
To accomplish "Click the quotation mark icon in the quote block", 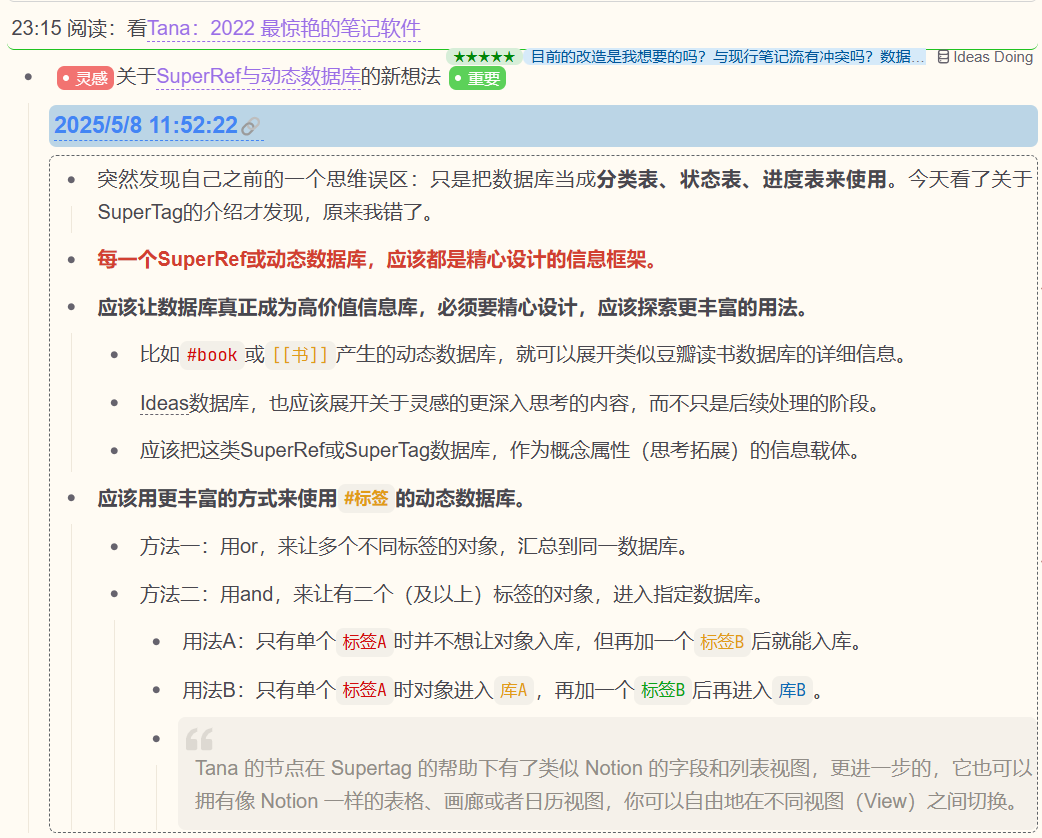I will pyautogui.click(x=199, y=740).
